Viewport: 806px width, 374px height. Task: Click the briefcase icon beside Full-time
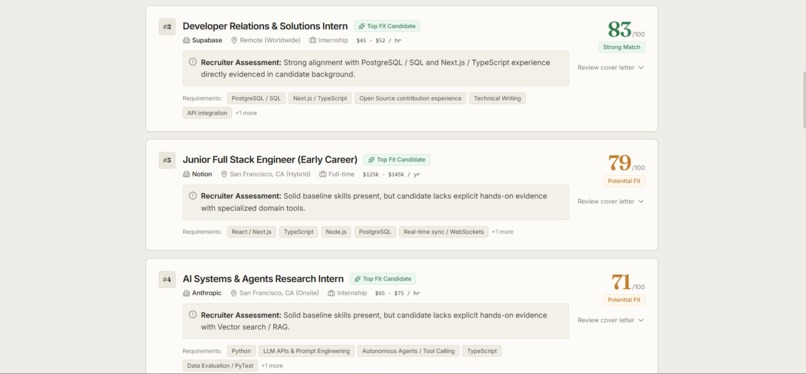point(323,174)
